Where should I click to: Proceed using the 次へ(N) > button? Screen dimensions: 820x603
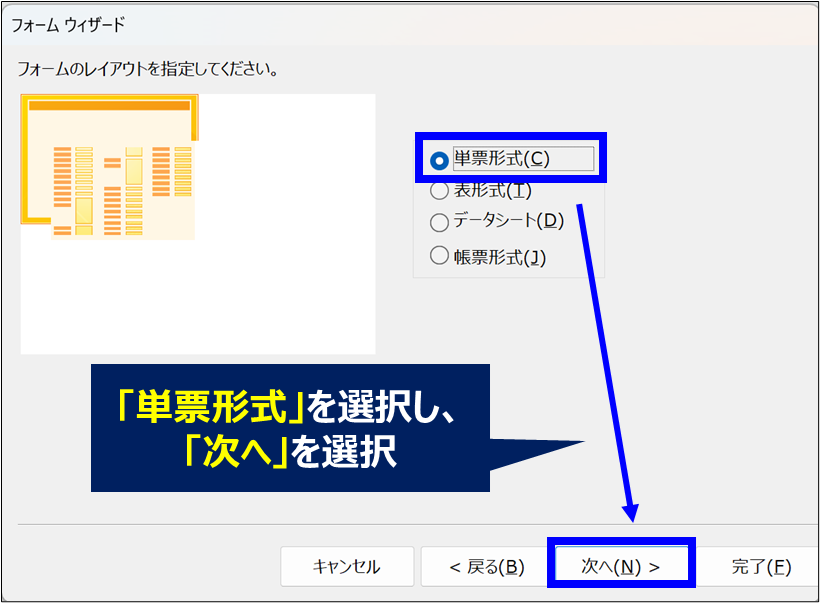[621, 567]
